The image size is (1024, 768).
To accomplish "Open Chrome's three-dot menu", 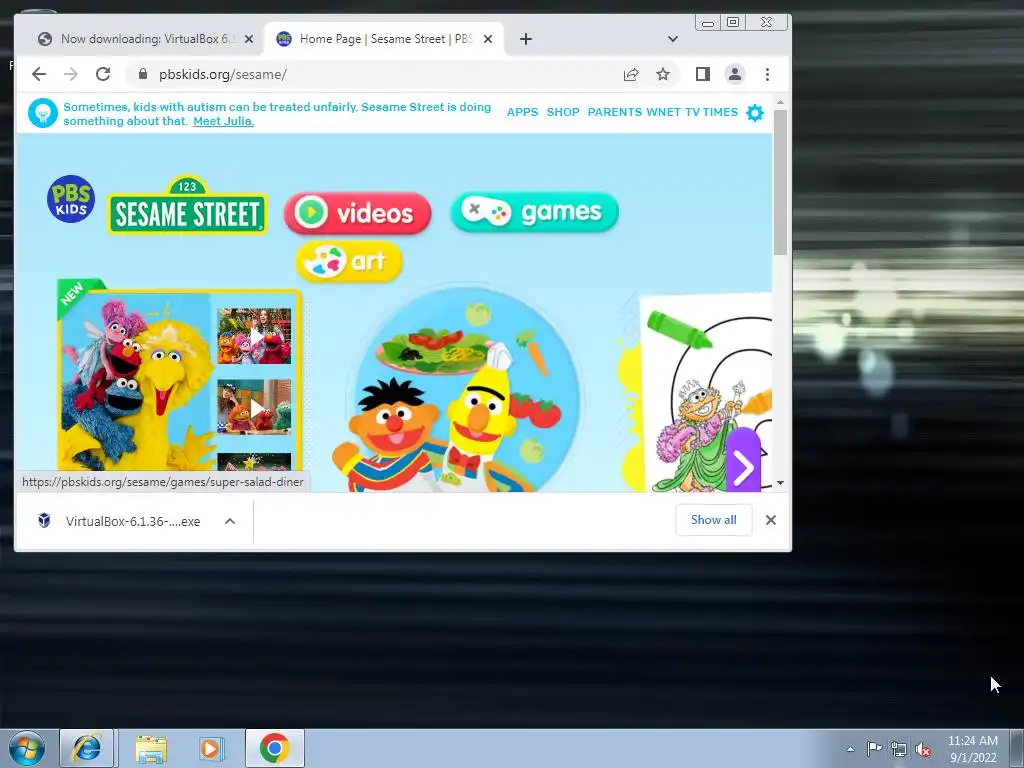I will (767, 74).
